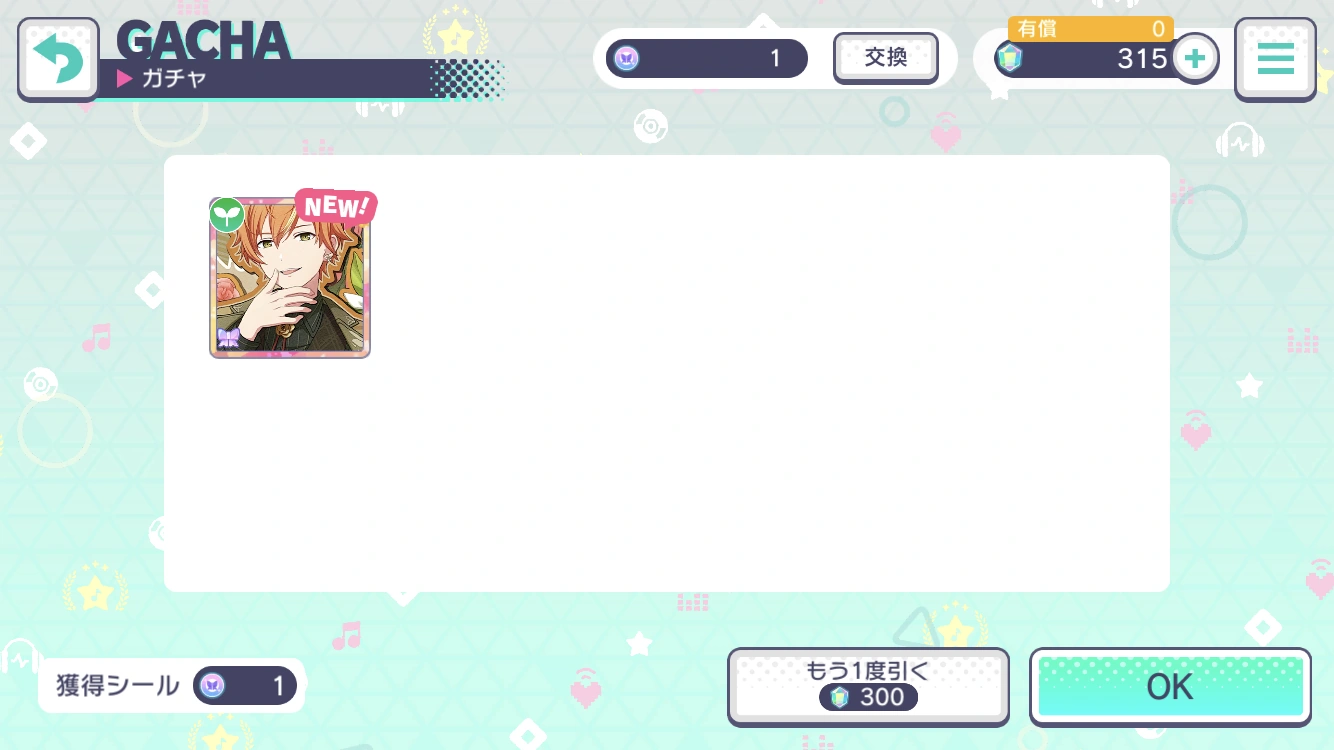Click the purple seal icon in top counter

pyautogui.click(x=627, y=58)
